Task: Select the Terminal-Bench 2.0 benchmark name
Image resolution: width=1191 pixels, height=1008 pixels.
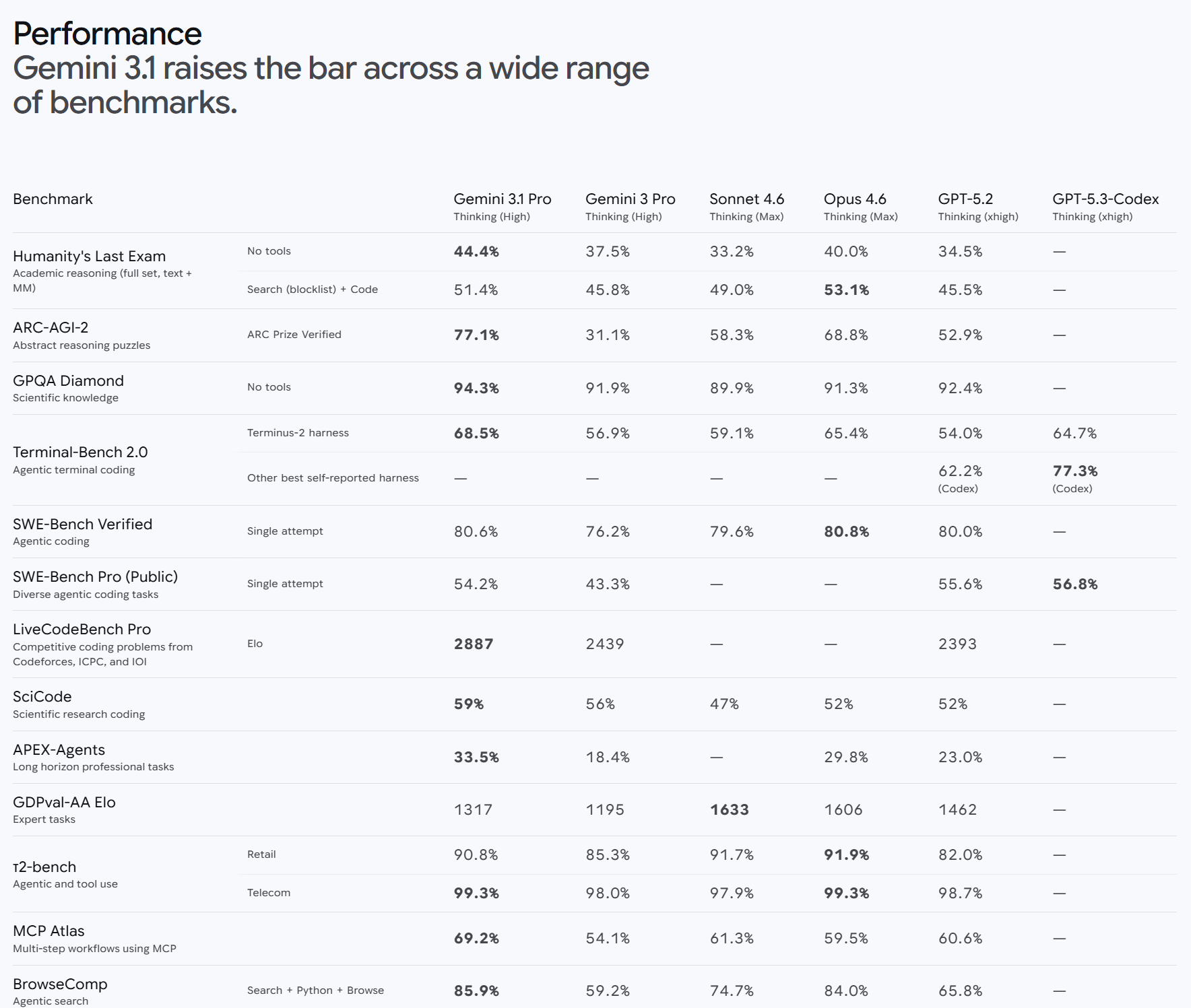Action: click(80, 452)
